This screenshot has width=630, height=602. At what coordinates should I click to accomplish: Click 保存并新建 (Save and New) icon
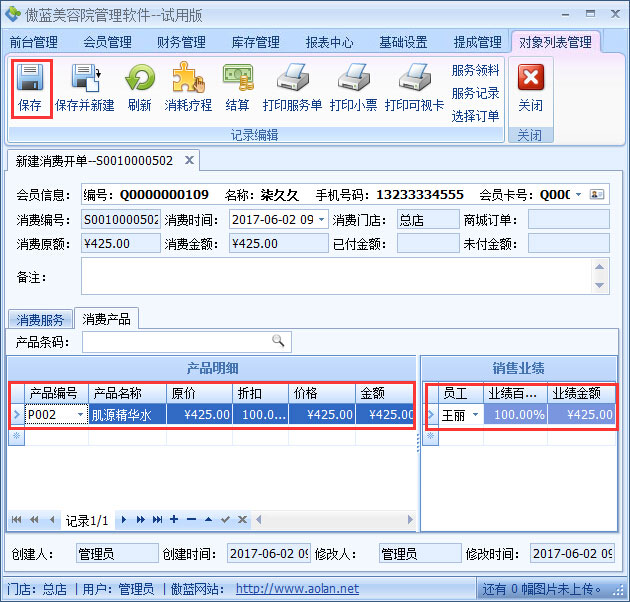click(84, 79)
